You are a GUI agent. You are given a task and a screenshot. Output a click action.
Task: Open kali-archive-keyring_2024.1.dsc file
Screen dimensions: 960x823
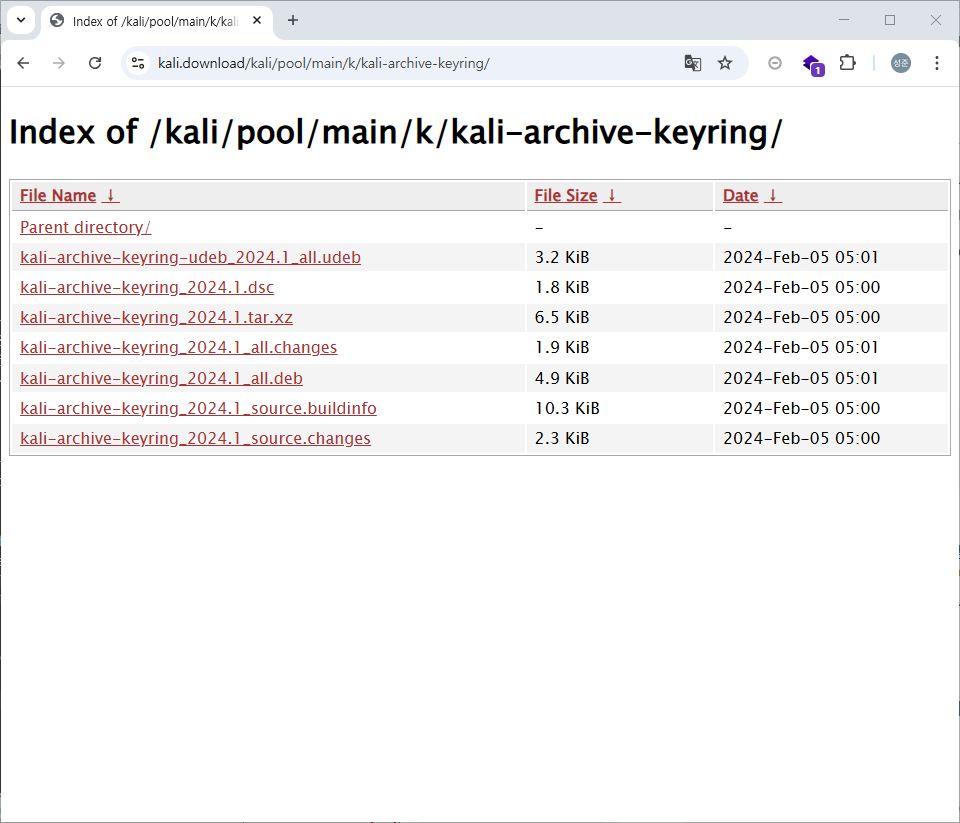pyautogui.click(x=147, y=287)
